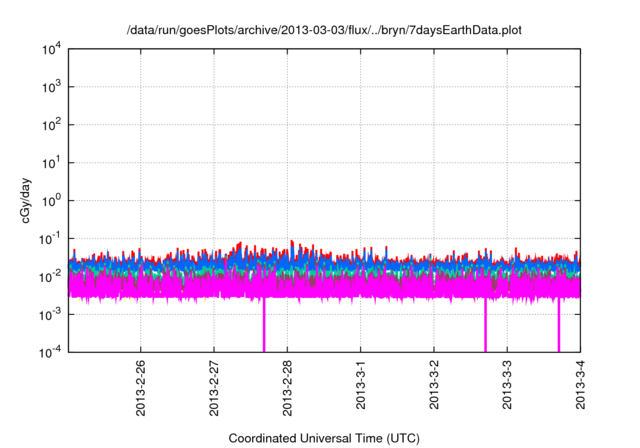
Task: Select the 2013-3-4 x-axis date label
Action: [580, 384]
